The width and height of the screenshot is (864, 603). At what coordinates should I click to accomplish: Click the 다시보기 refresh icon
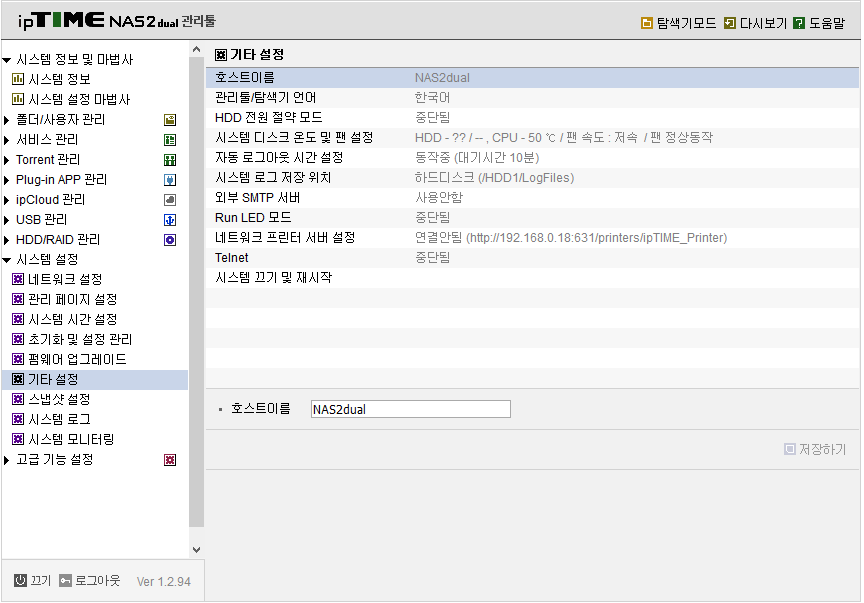(x=730, y=23)
